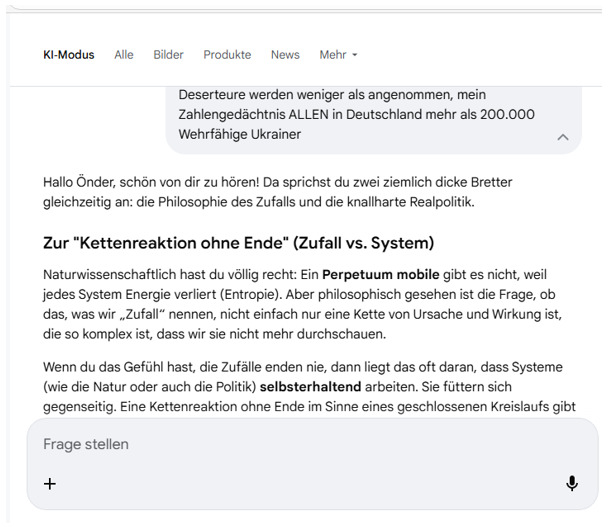
Task: Click the heading Zur Kettenreaktion ohne Ende
Action: click(x=238, y=243)
